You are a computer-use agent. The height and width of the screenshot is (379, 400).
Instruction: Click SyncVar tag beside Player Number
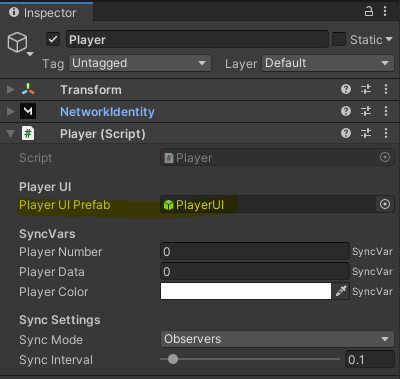click(372, 252)
